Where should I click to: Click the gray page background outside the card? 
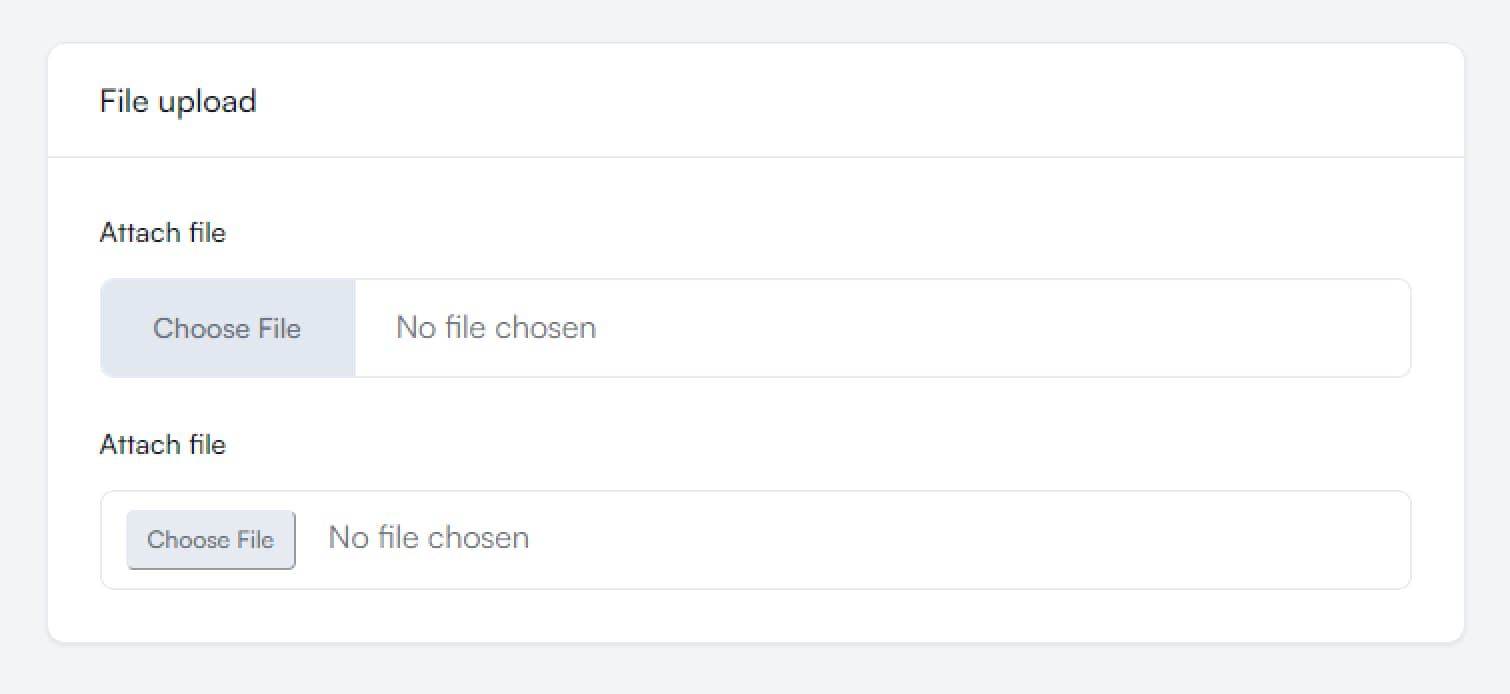[755, 670]
